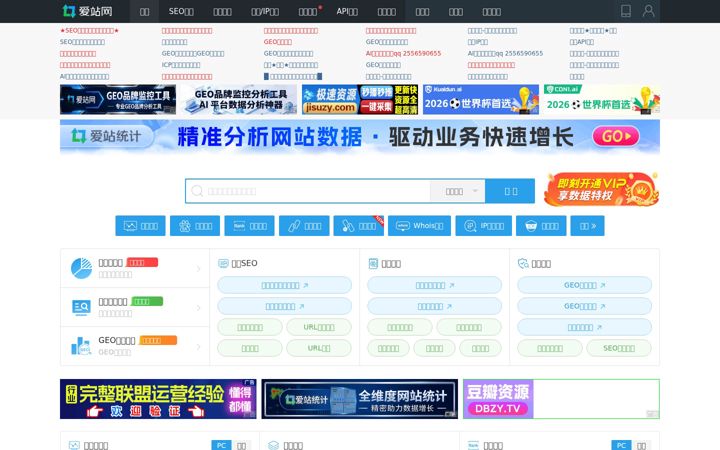This screenshot has height=450, width=720.
Task: Focus the main domain search input field
Action: [308, 191]
